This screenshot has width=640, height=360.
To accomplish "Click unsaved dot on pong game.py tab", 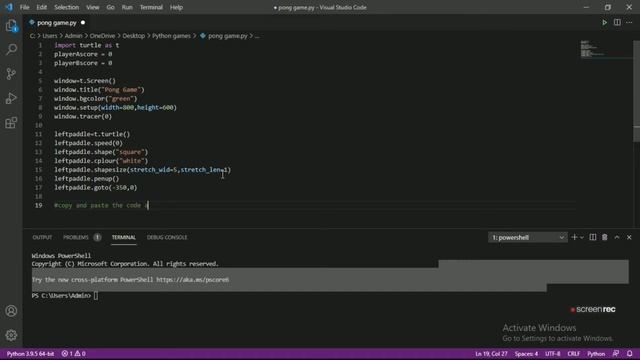I will click(x=83, y=23).
